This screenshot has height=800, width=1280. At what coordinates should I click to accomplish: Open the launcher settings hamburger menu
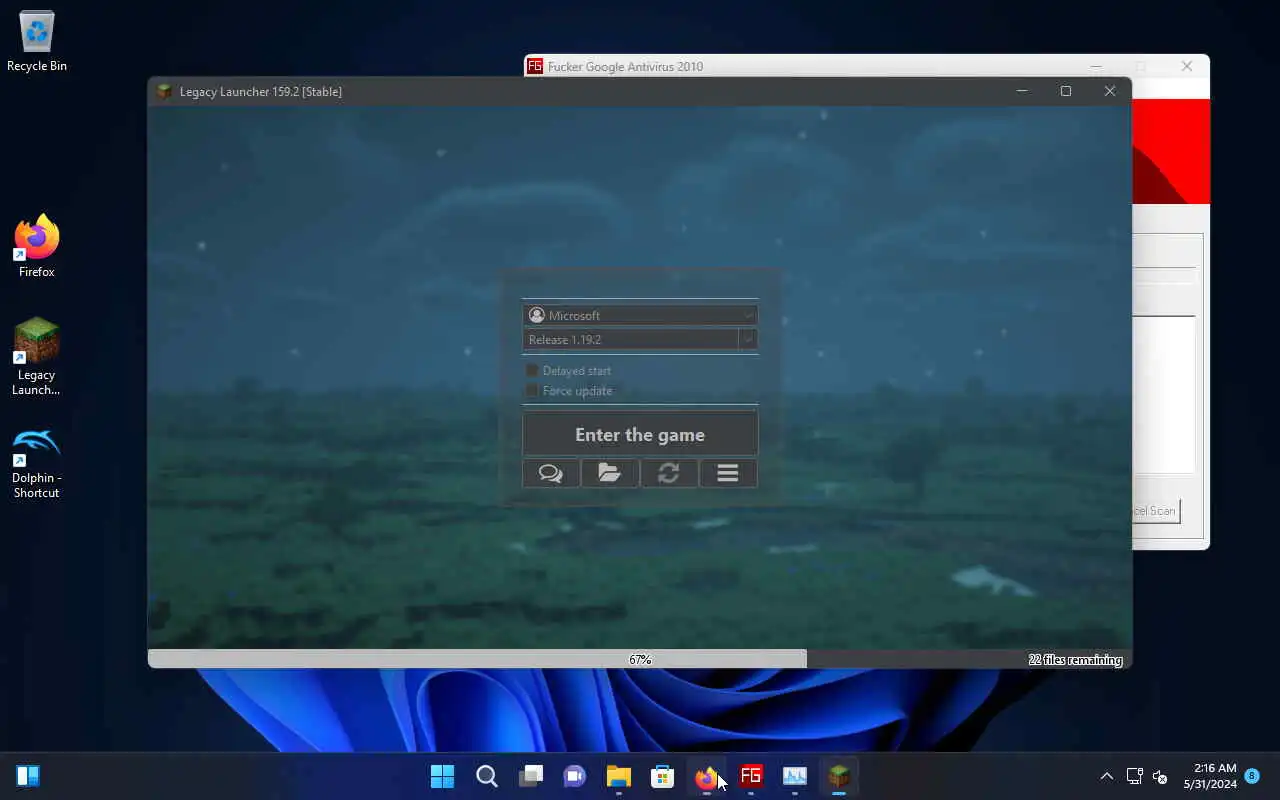728,473
